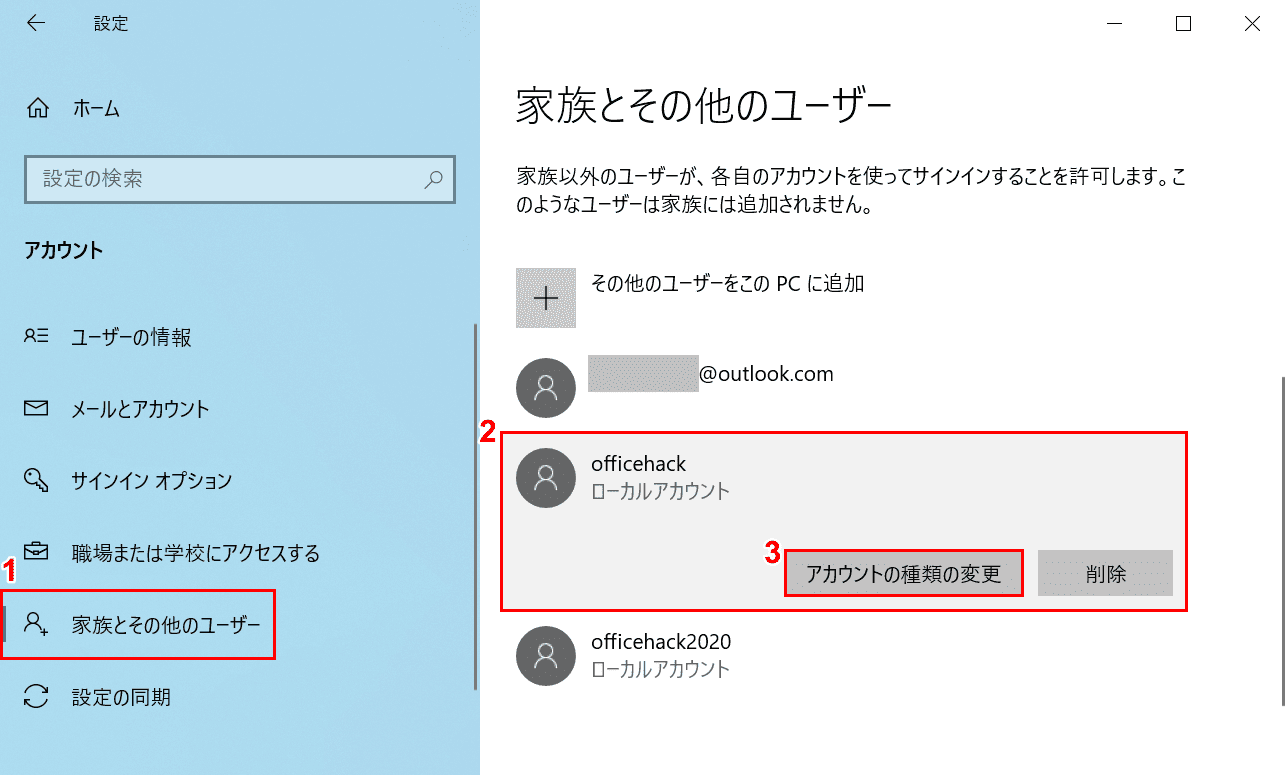1288x775 pixels.
Task: Select the サインイン オプション key icon
Action: point(36,480)
